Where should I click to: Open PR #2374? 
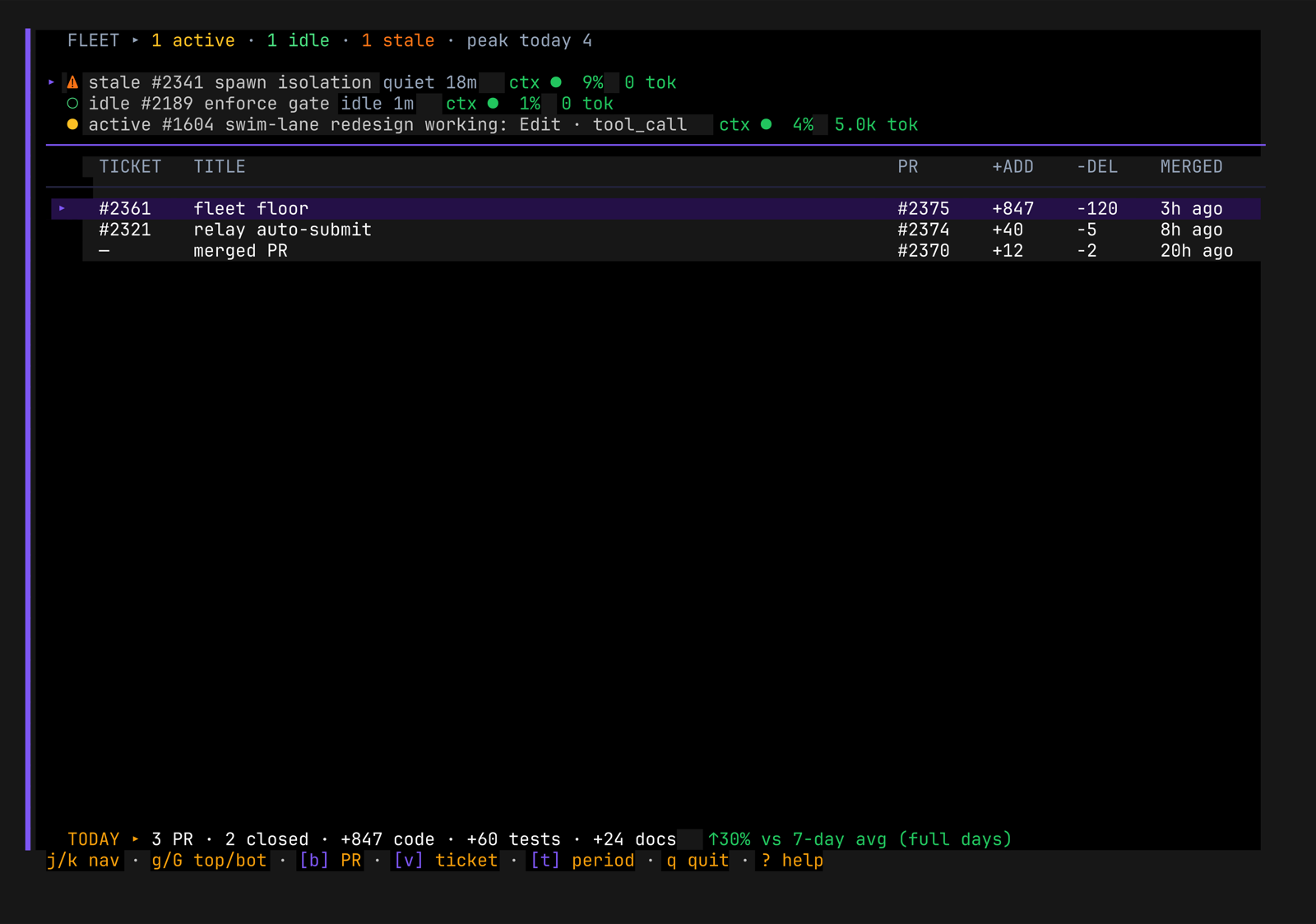[x=924, y=230]
